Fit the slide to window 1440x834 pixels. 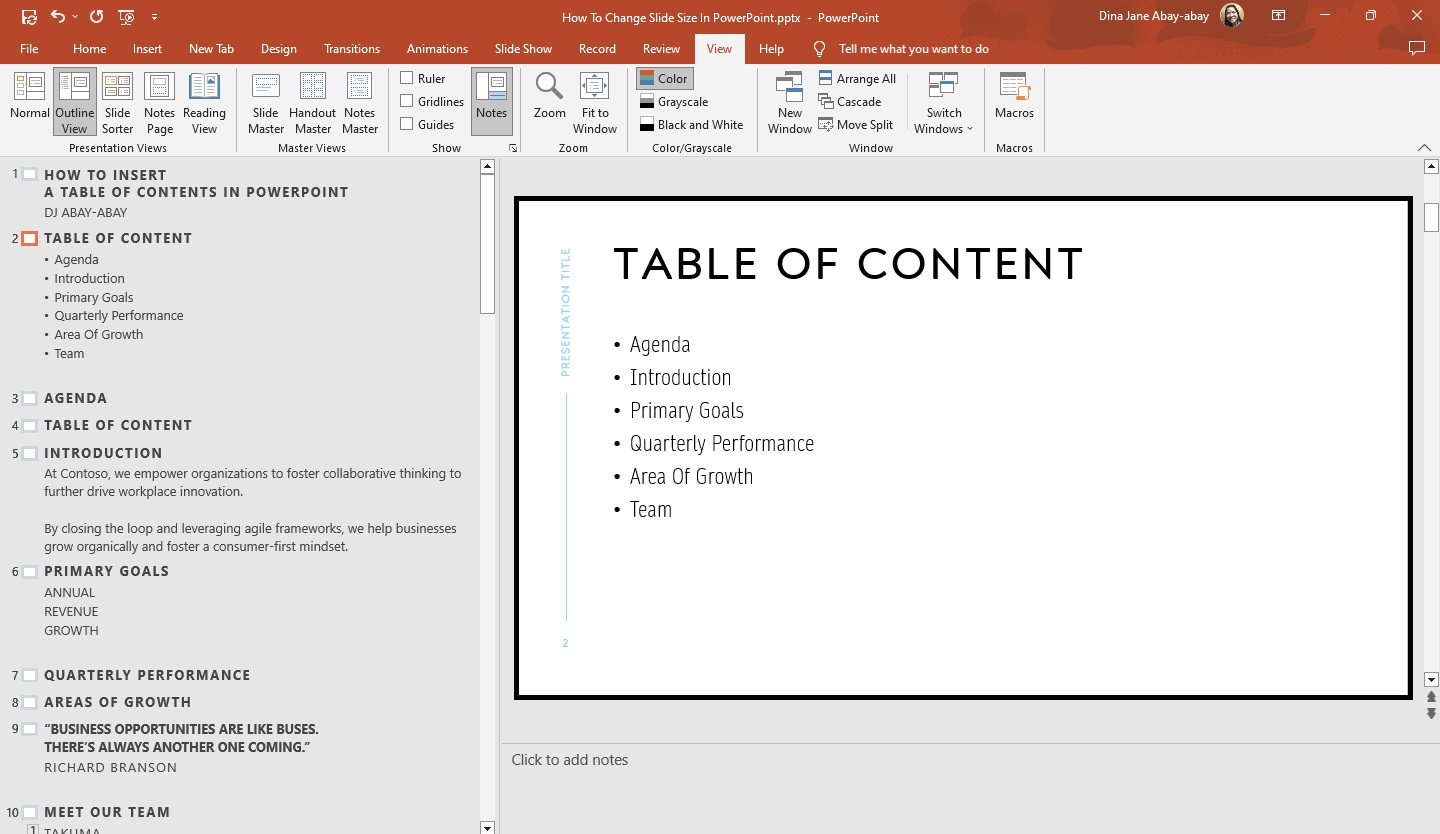[595, 100]
